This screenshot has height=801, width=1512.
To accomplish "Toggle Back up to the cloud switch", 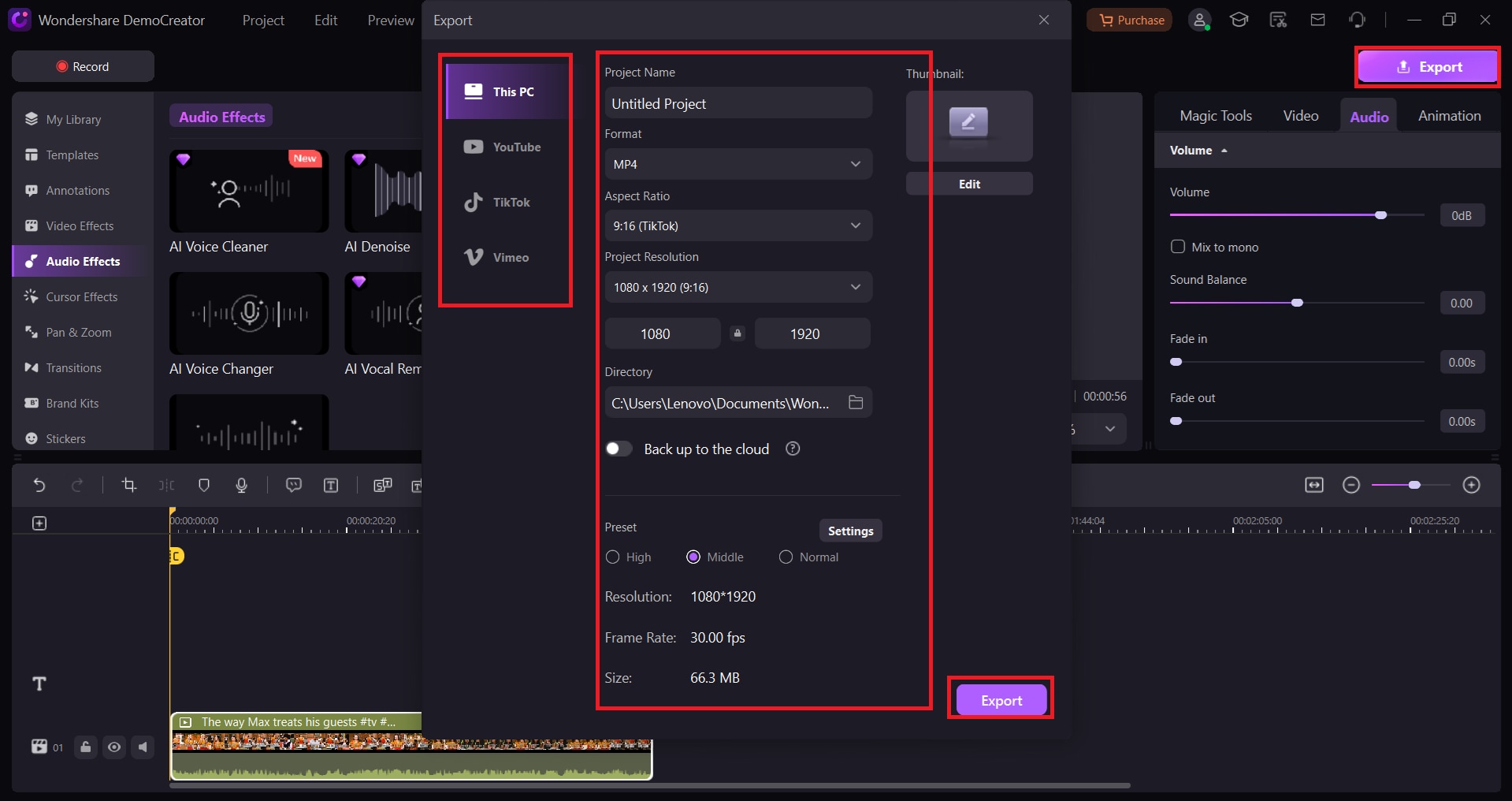I will pos(619,449).
